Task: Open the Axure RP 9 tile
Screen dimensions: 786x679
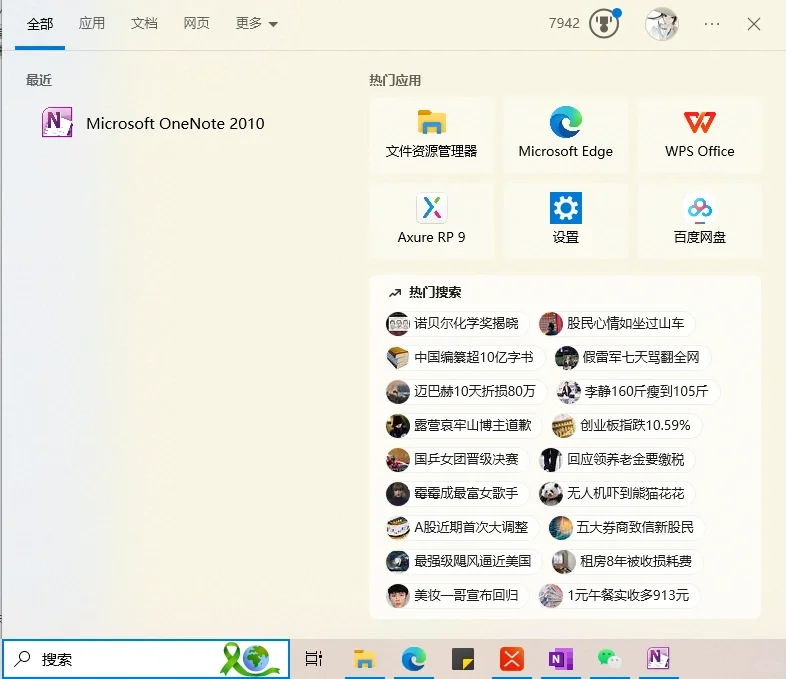Action: click(431, 221)
